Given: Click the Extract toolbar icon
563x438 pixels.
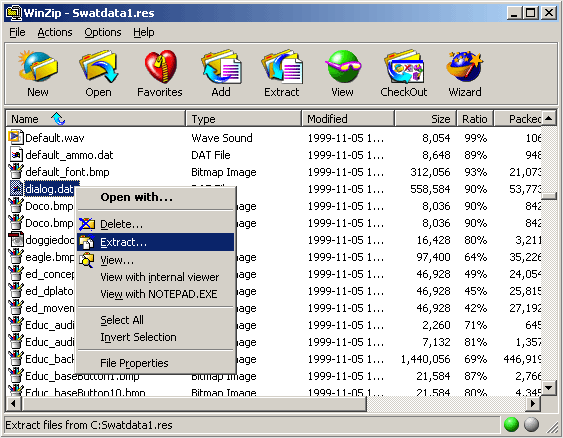Looking at the screenshot, I should (x=282, y=67).
